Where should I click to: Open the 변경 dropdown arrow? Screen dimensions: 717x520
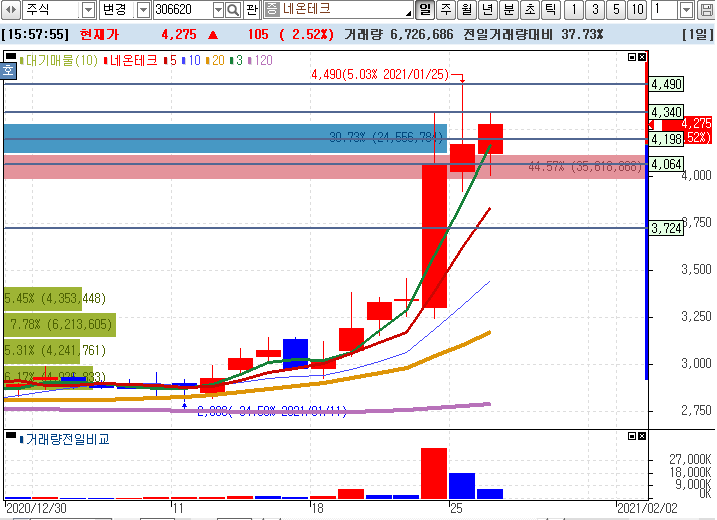click(x=144, y=10)
